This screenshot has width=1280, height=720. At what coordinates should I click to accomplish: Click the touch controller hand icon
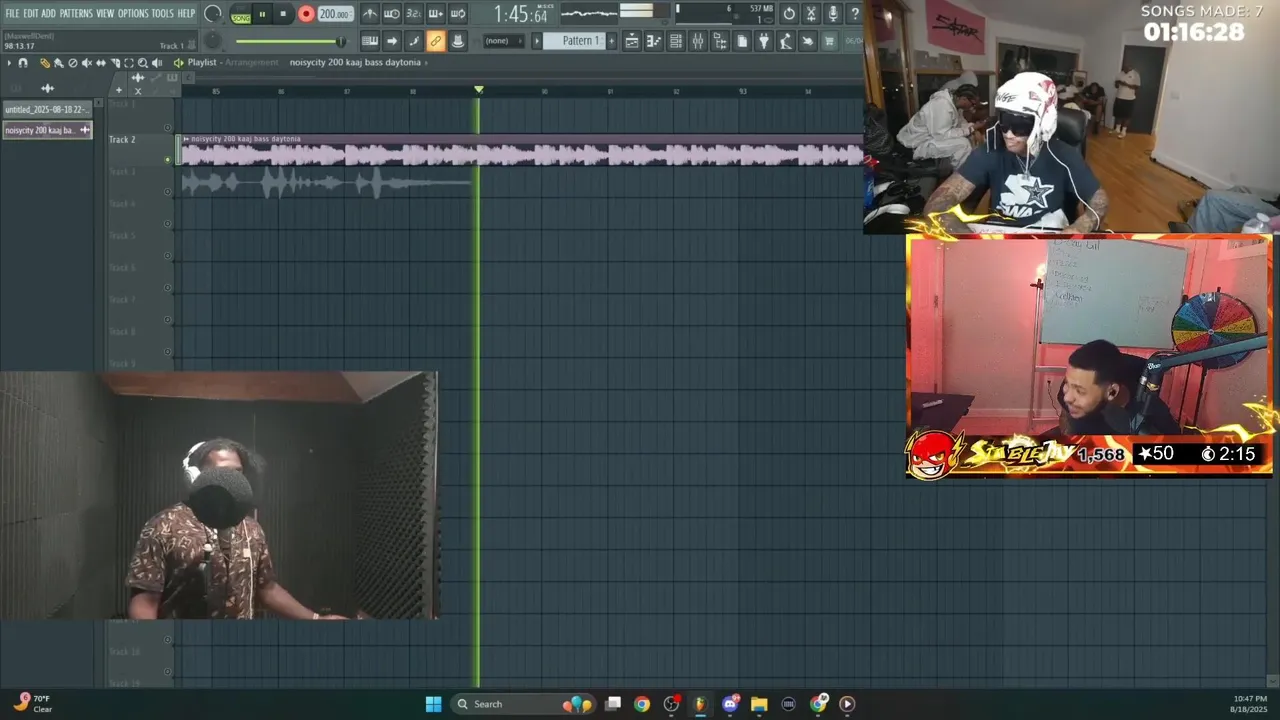coord(807,41)
